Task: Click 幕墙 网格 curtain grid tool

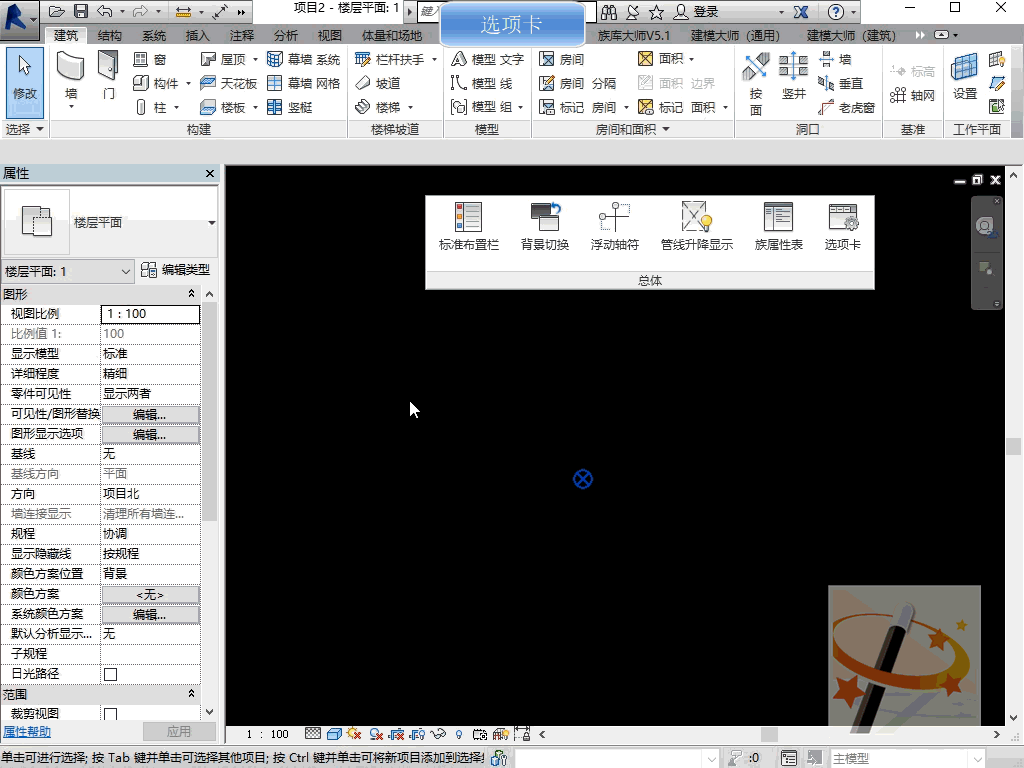Action: coord(304,83)
